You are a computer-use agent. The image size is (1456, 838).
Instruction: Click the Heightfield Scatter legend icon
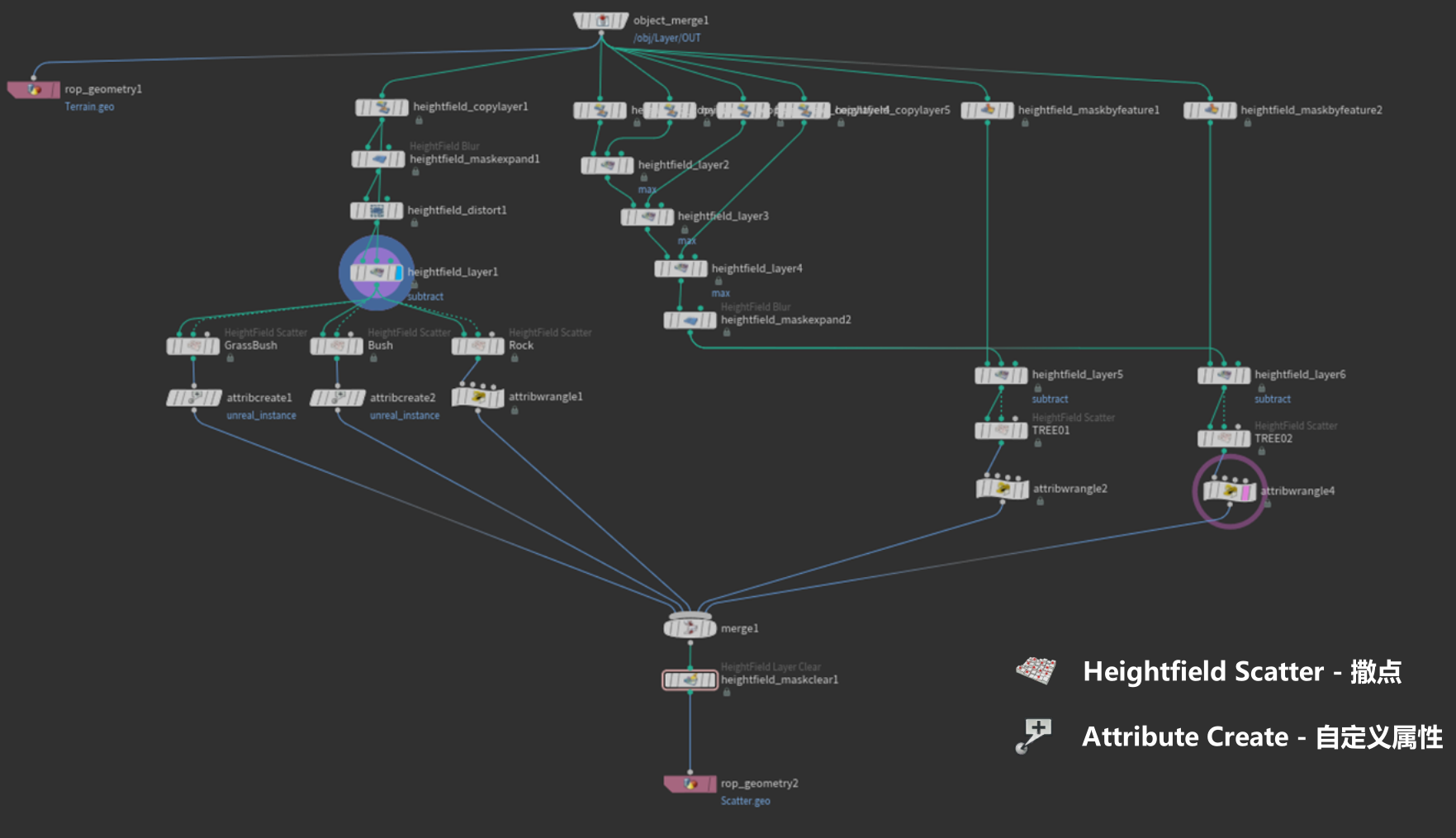tap(1036, 671)
